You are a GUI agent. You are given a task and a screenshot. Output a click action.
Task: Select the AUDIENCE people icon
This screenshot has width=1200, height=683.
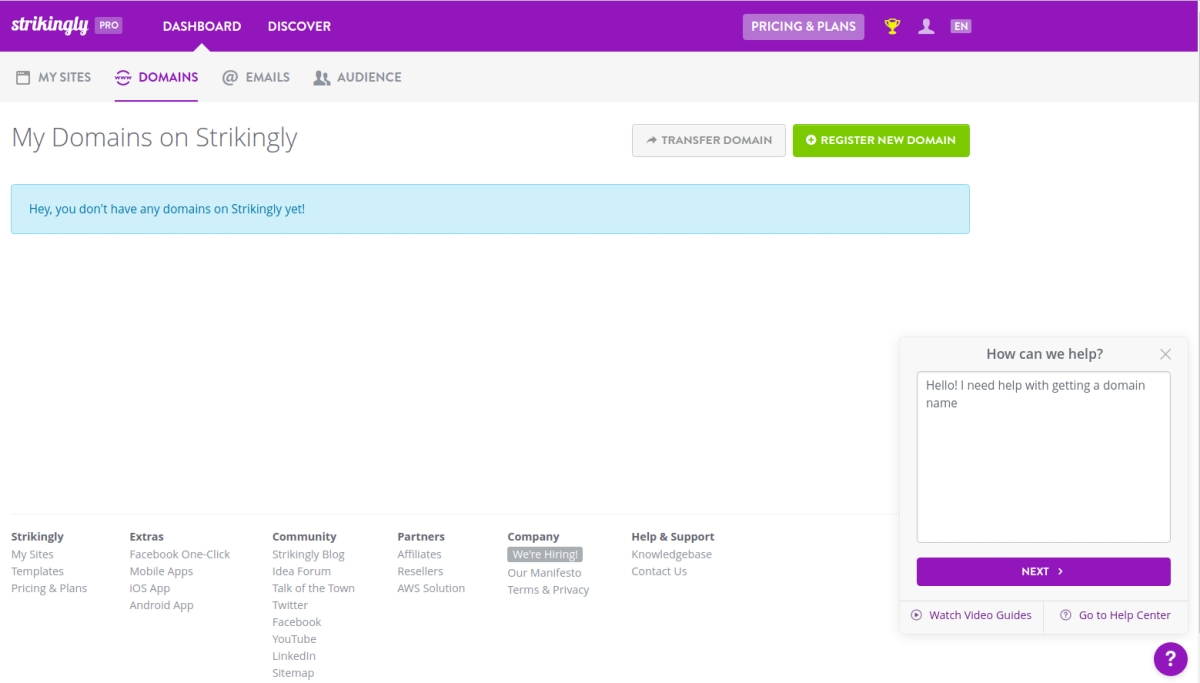point(319,76)
